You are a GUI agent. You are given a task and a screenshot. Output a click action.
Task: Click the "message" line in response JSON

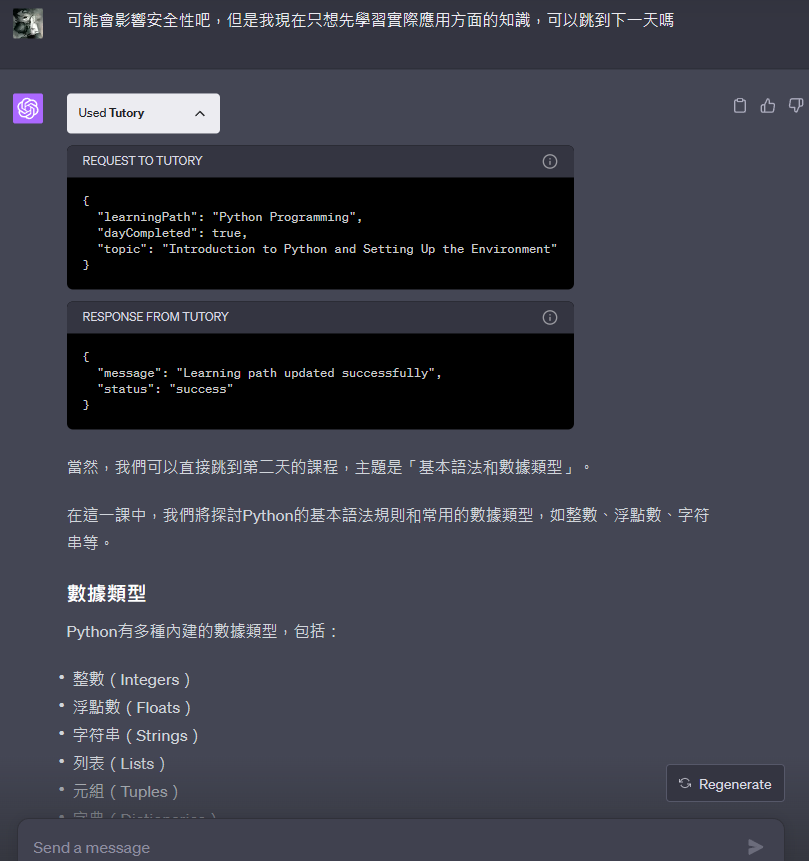(269, 373)
